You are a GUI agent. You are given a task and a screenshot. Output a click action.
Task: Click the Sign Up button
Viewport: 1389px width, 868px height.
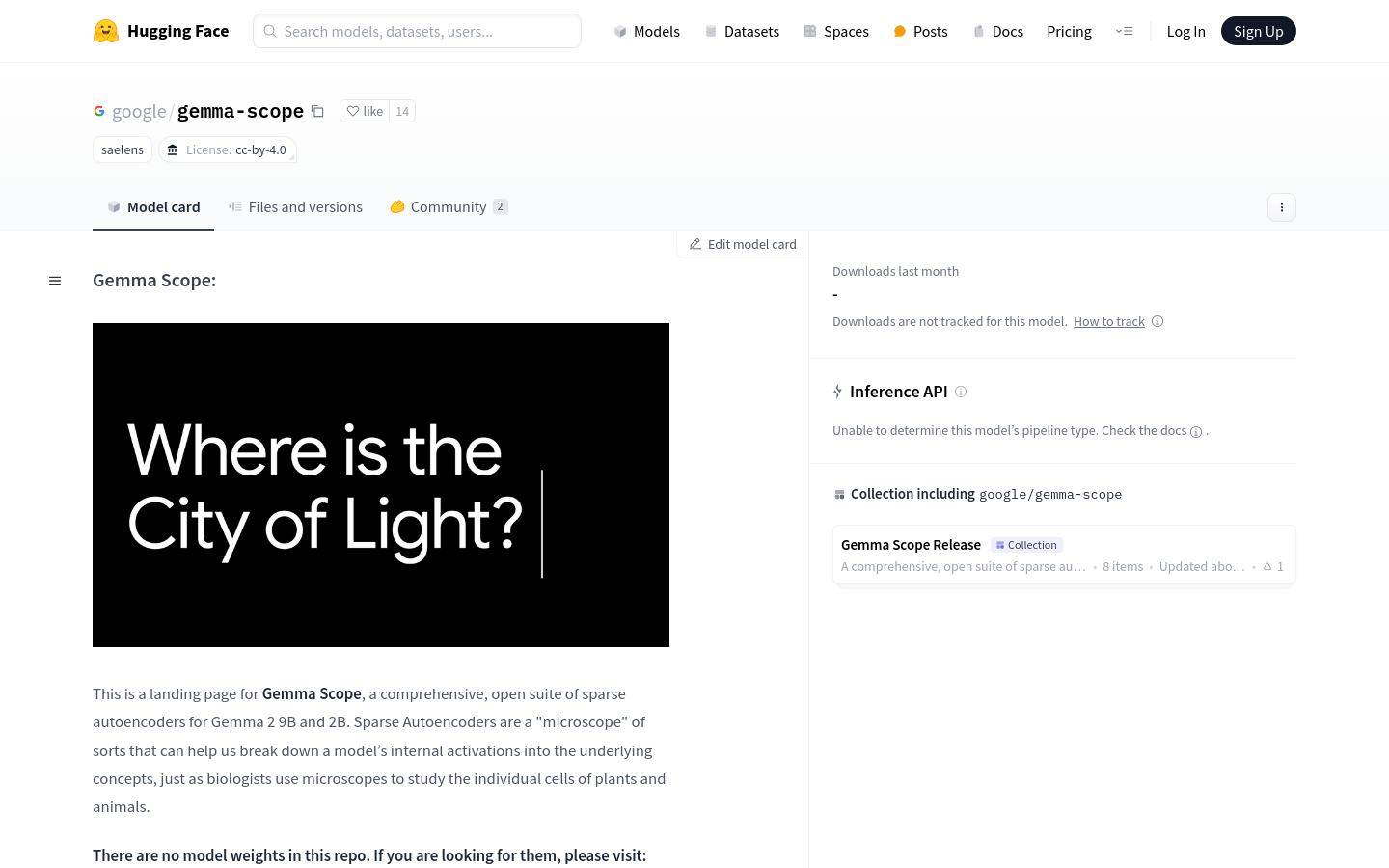click(1258, 31)
